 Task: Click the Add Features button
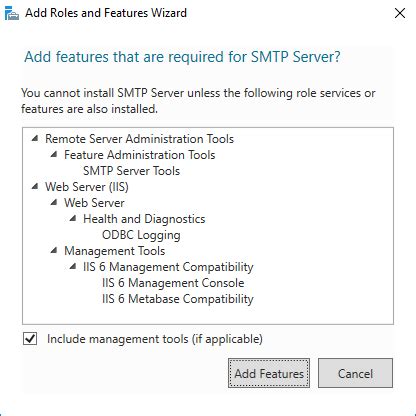(269, 373)
